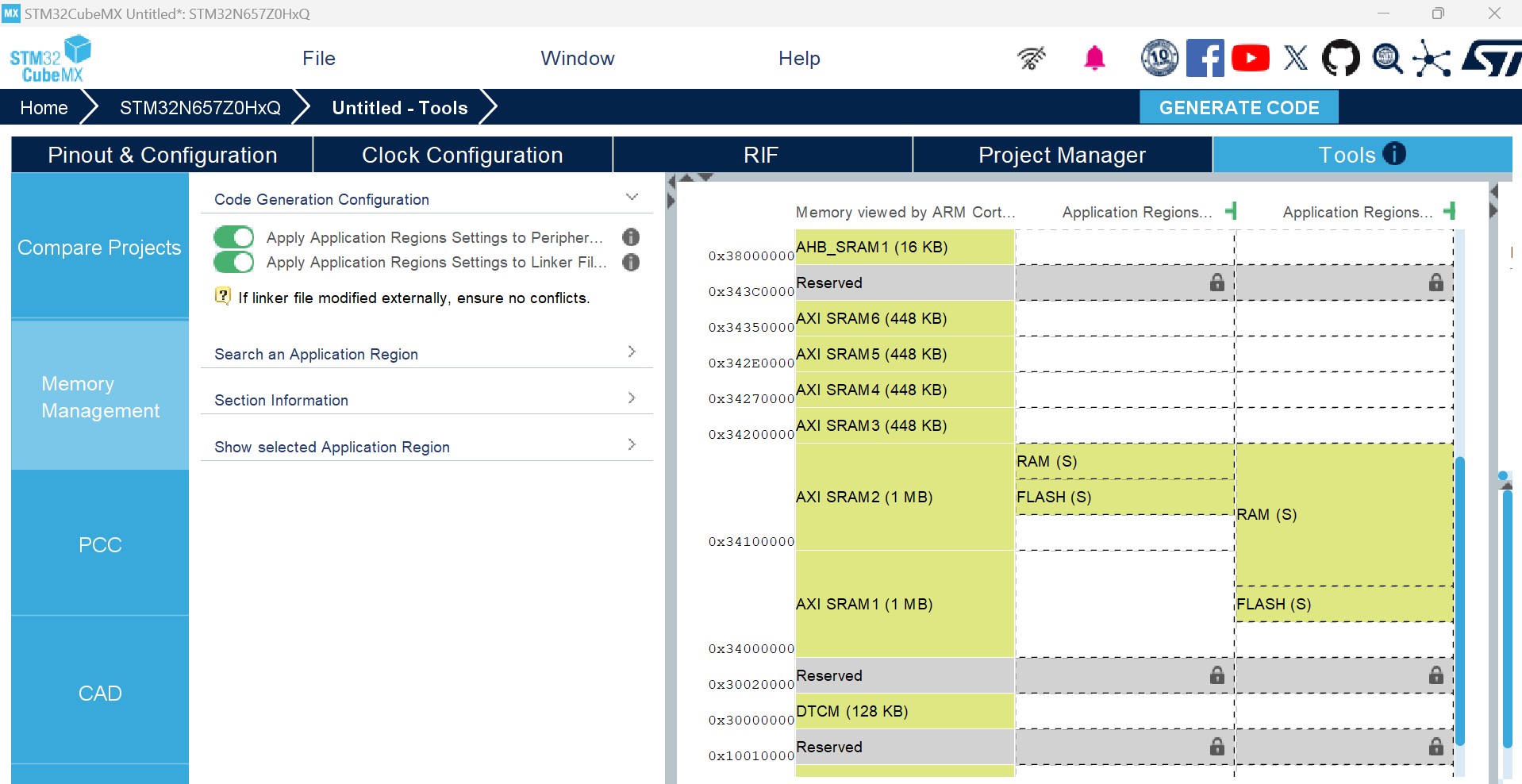Expand Search an Application Region section
1522x784 pixels.
(632, 352)
